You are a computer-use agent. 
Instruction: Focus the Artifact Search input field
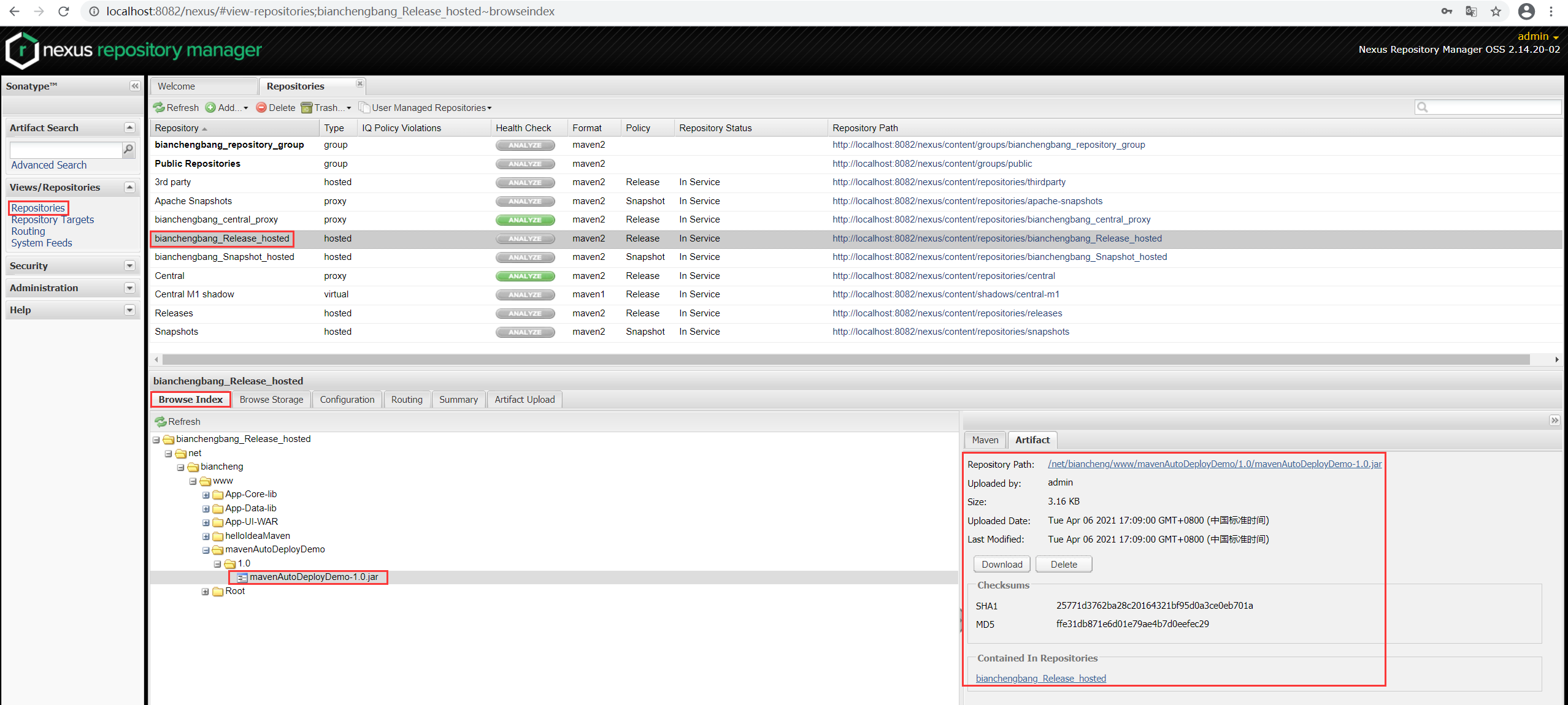click(x=66, y=150)
